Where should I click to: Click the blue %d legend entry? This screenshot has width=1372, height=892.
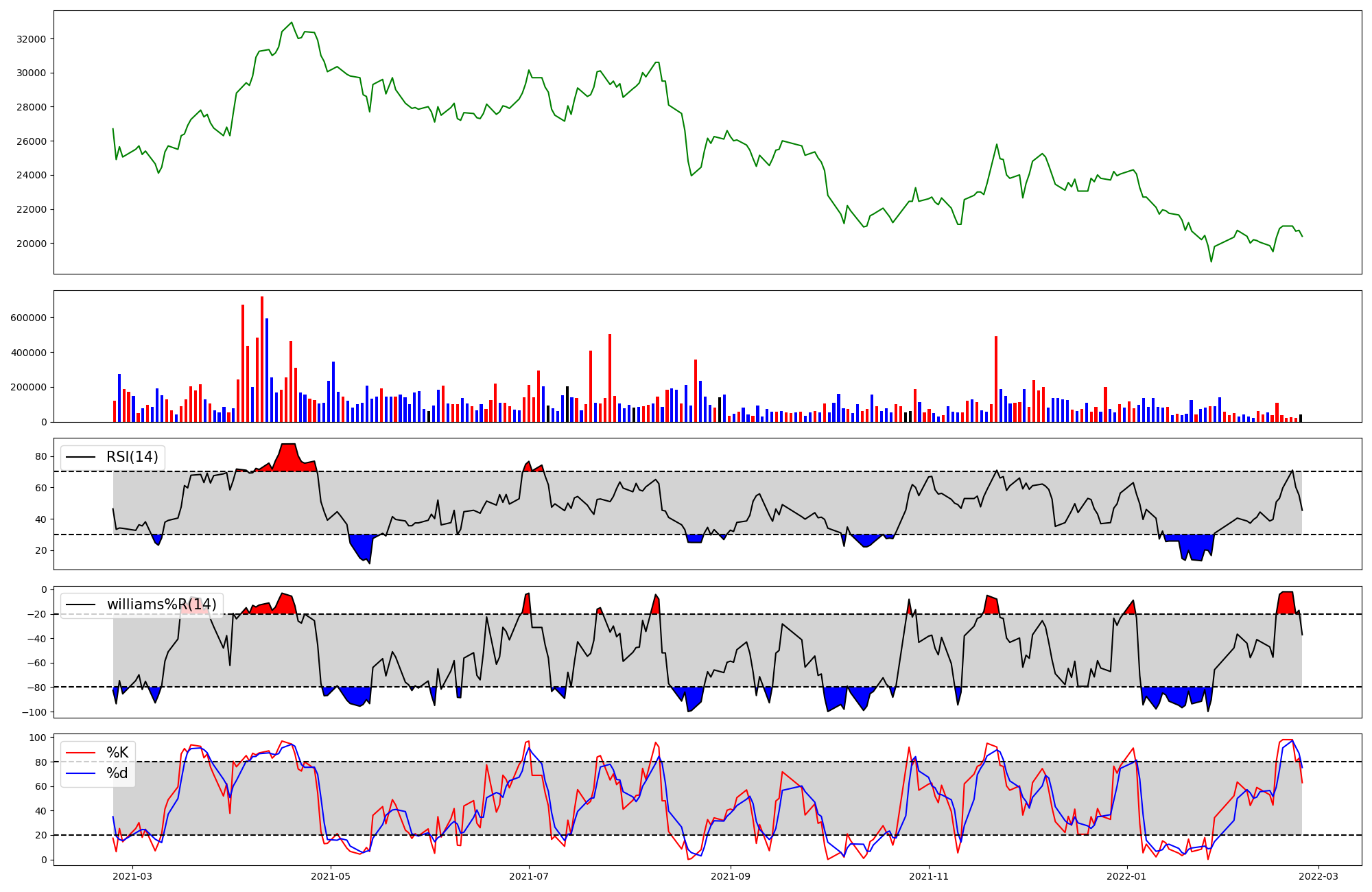(x=117, y=773)
